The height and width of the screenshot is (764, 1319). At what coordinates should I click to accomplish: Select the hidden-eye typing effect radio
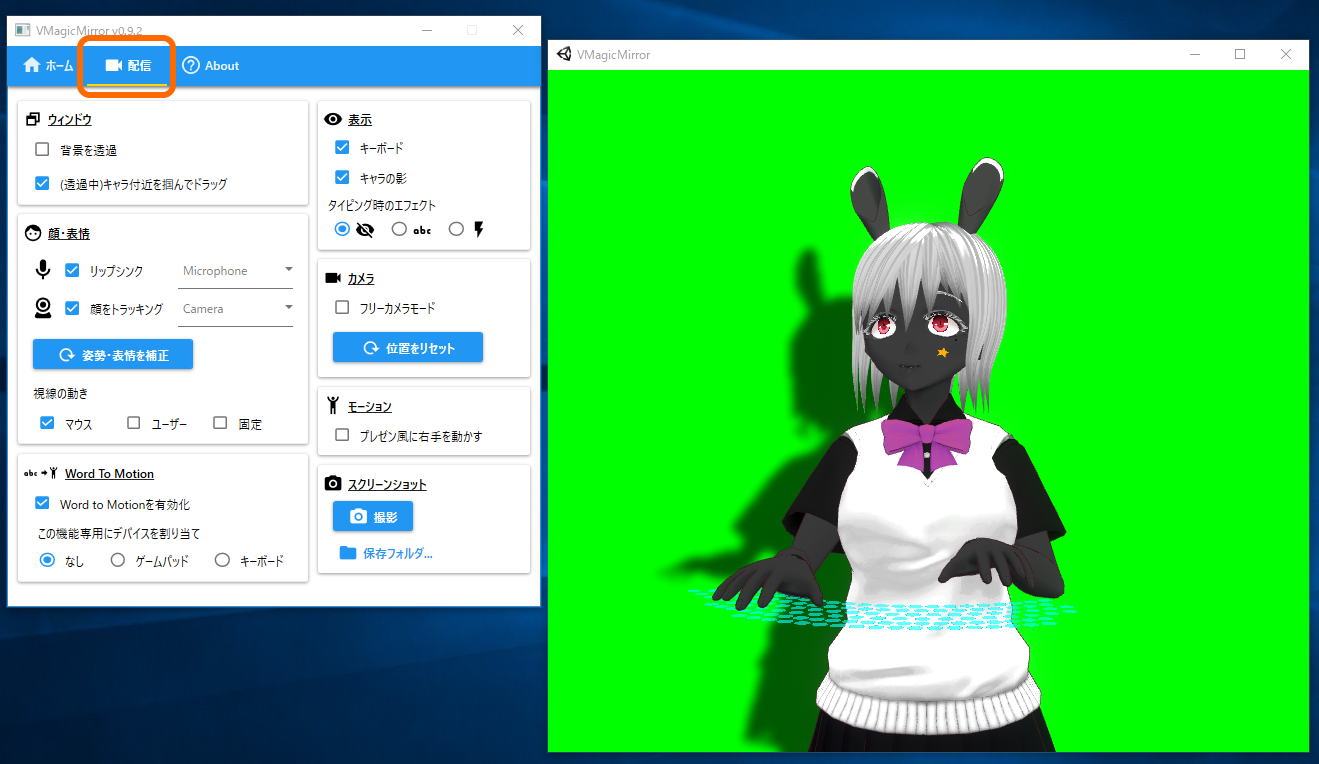click(343, 229)
